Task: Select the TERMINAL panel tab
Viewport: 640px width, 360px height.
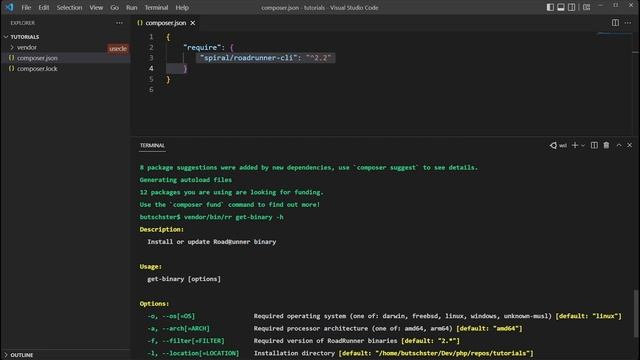Action: click(152, 145)
